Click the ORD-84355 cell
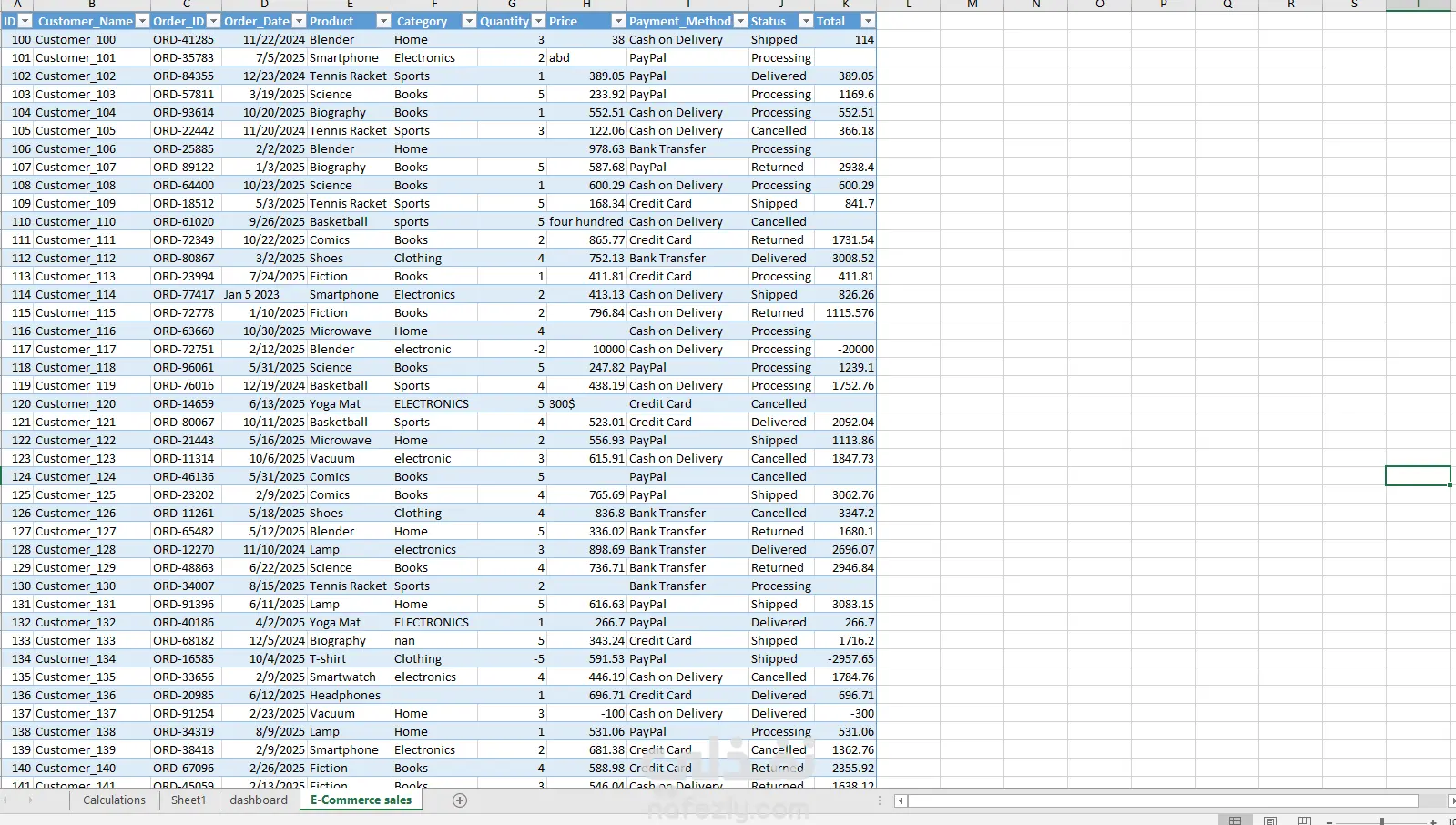Screen dimensions: 1456x825 pos(186,76)
